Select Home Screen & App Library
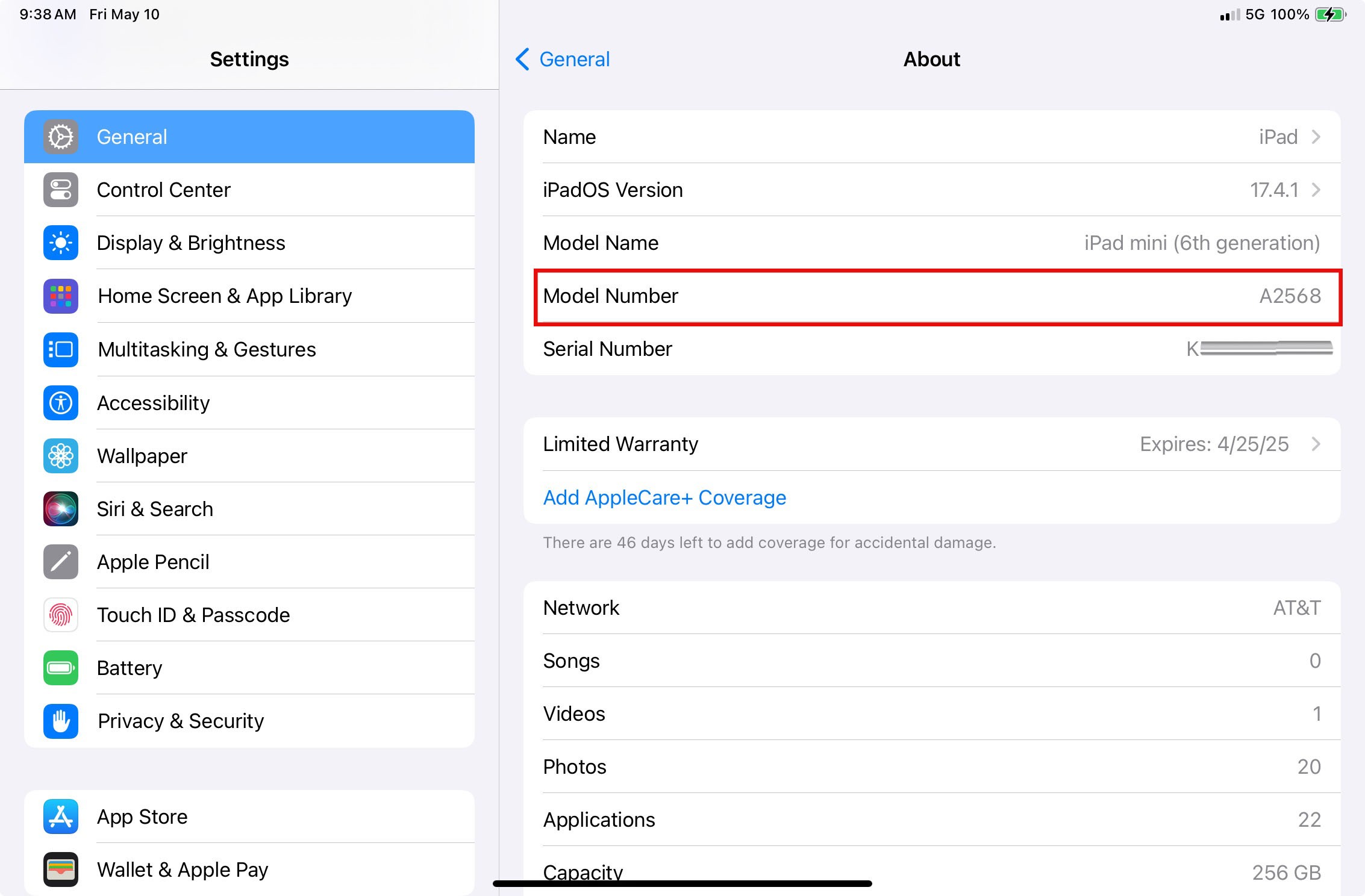Screen dimensions: 1365x896 (x=249, y=296)
